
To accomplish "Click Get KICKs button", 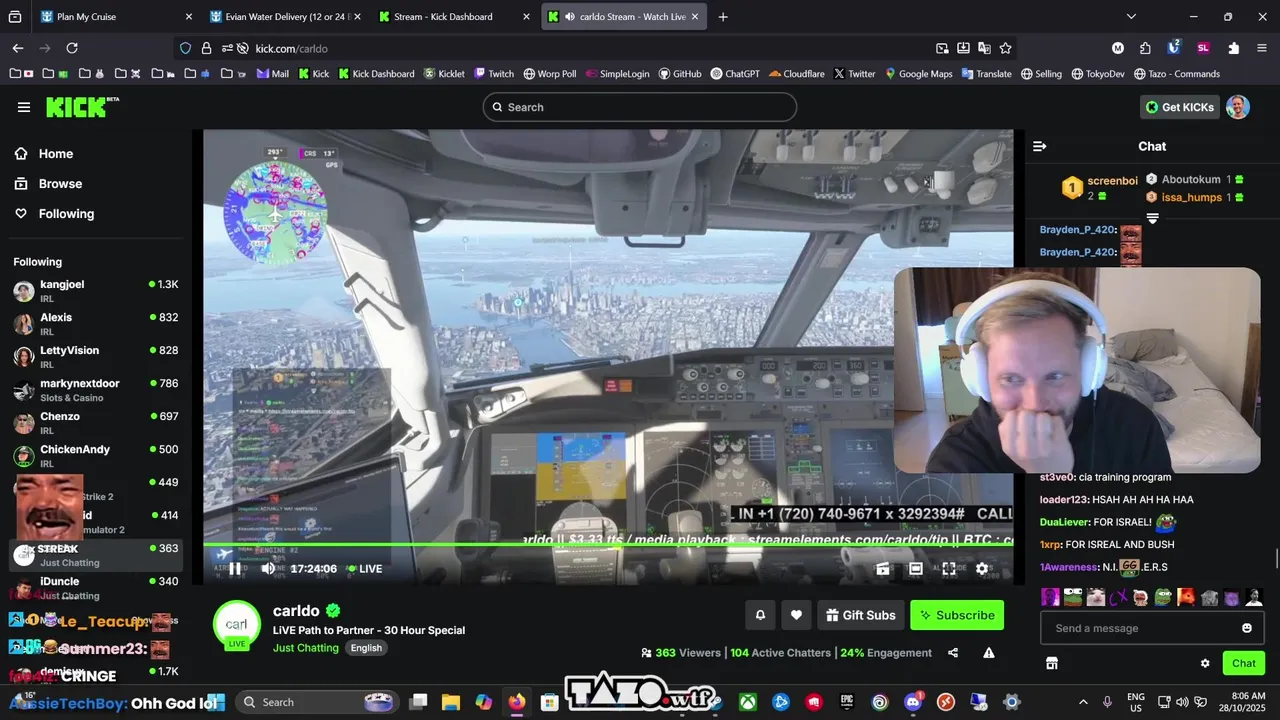I will pos(1180,107).
